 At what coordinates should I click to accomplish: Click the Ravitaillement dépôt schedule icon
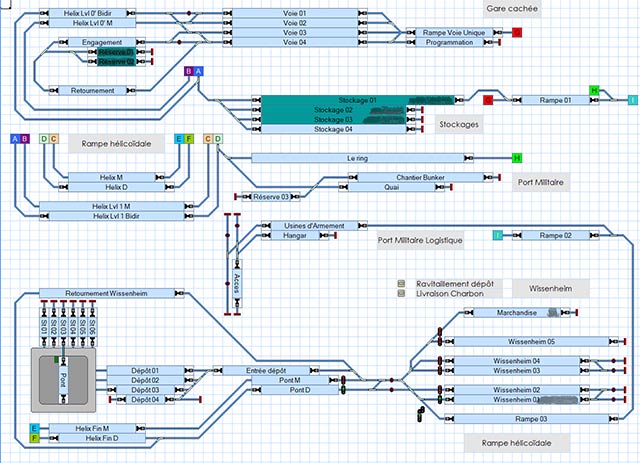(x=401, y=284)
